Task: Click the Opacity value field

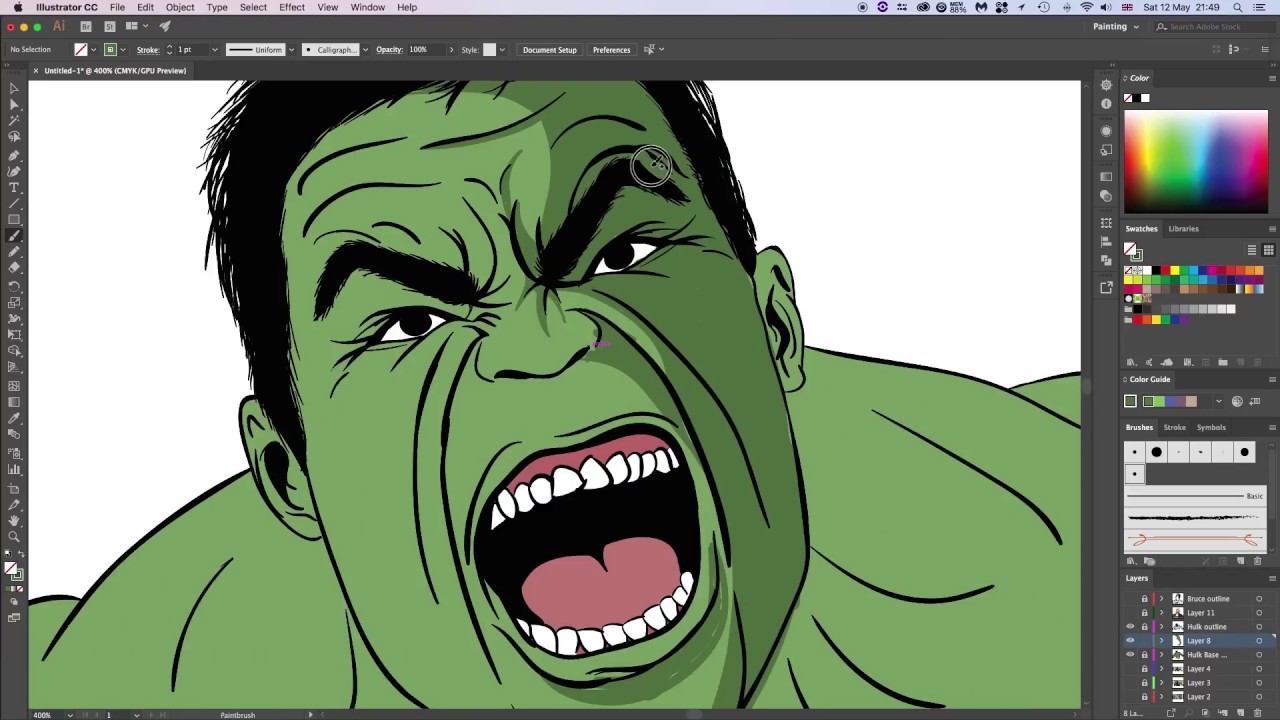Action: tap(424, 49)
